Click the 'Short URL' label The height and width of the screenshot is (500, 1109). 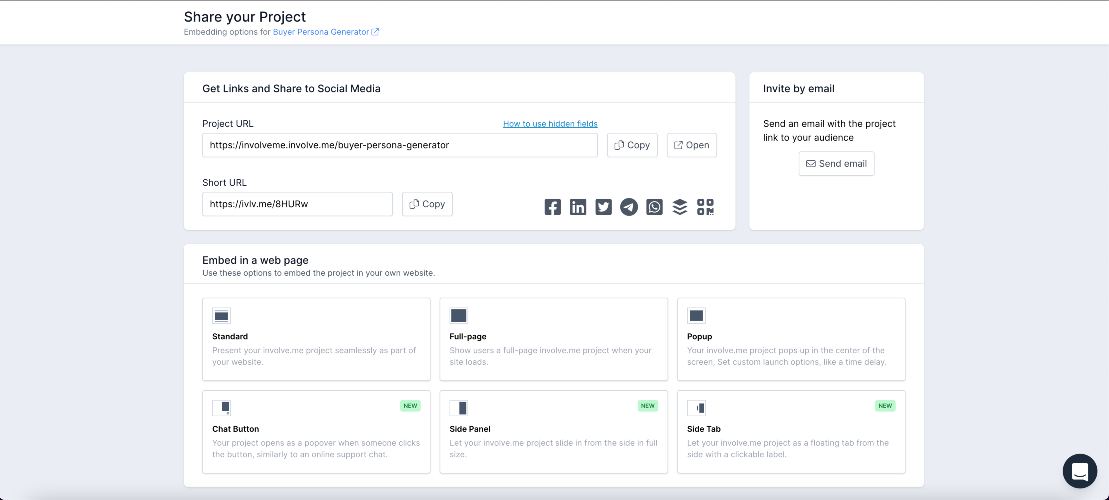pos(224,182)
